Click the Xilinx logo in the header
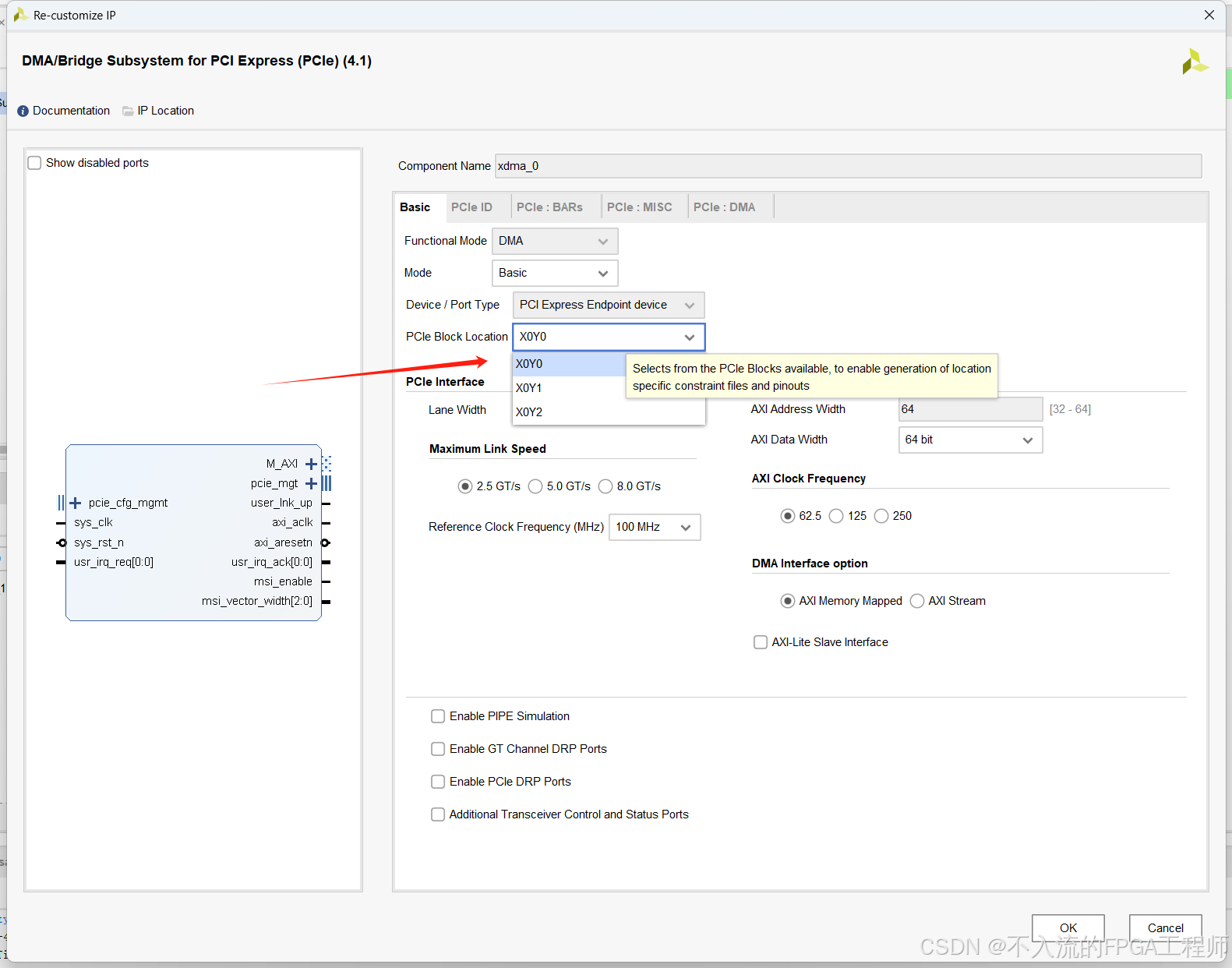 pyautogui.click(x=1195, y=62)
